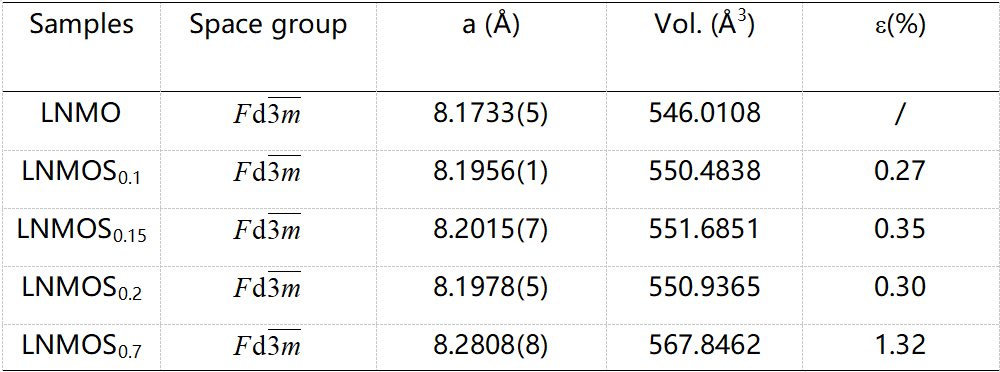The width and height of the screenshot is (1000, 372).
Task: Click the ε(%) column header
Action: tap(900, 26)
